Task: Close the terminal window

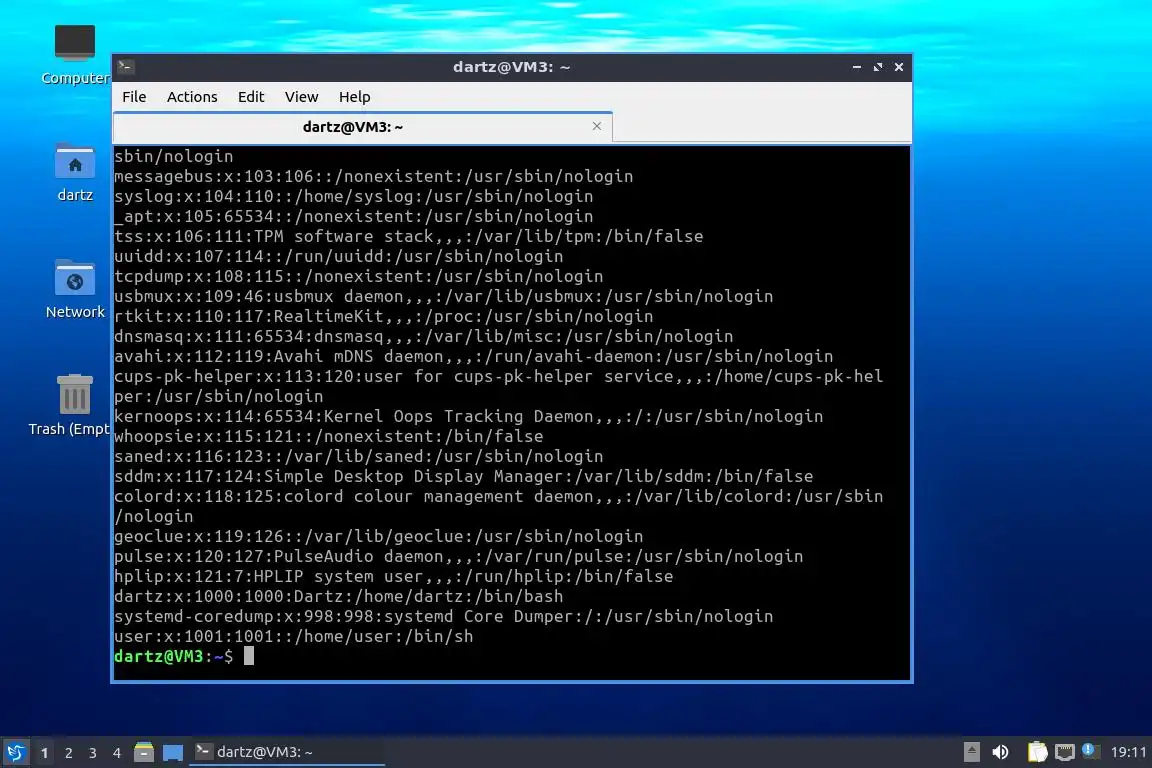Action: pos(899,67)
